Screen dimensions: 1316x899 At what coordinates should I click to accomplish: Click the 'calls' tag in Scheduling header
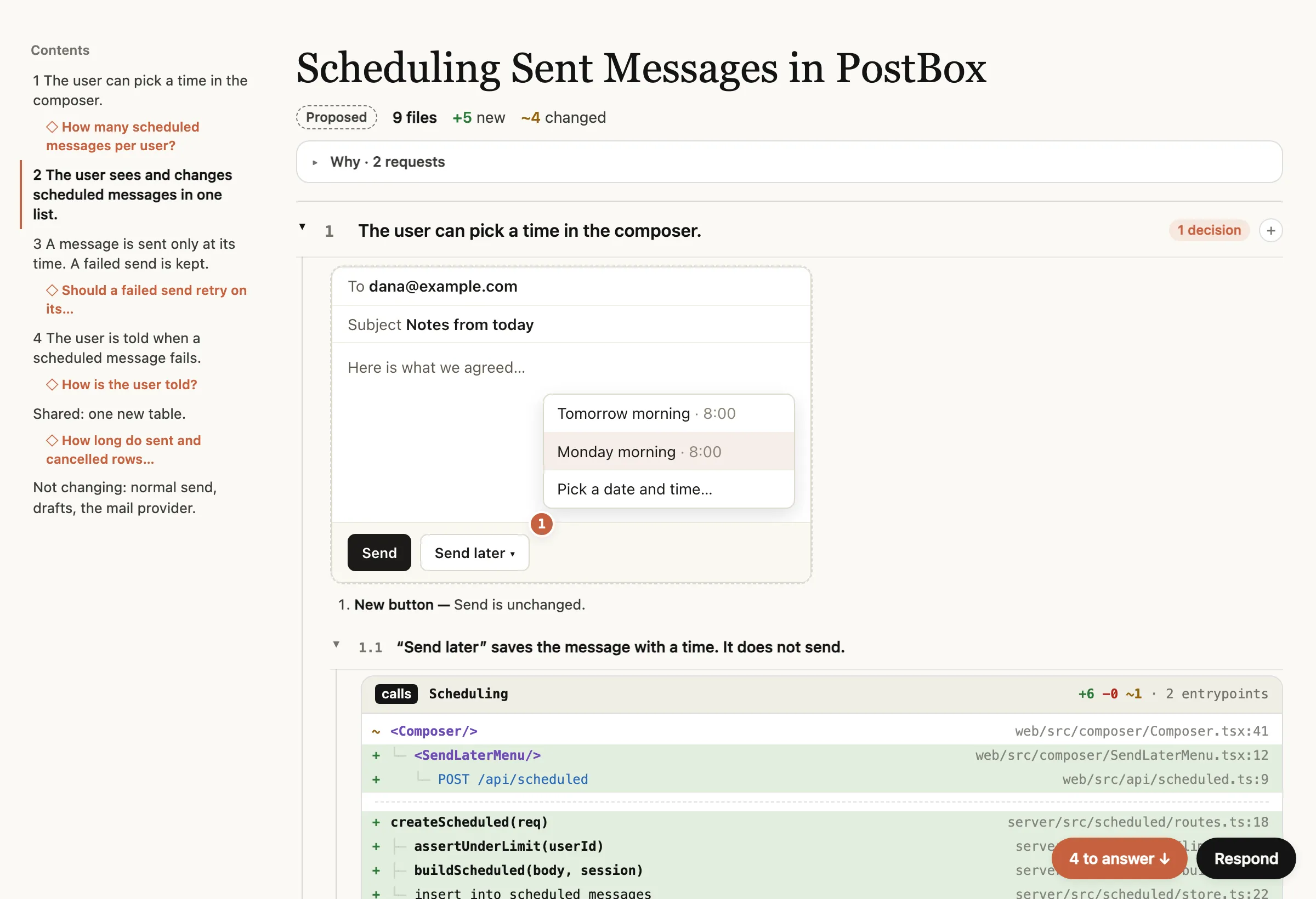396,694
